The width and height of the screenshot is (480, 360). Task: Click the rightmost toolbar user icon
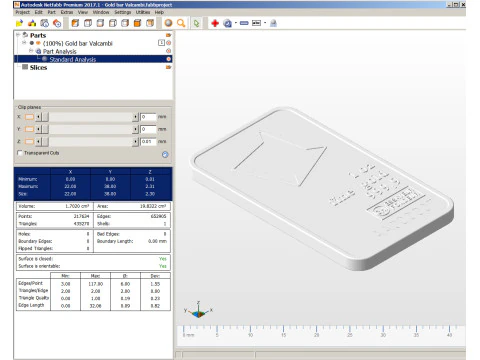coord(273,23)
